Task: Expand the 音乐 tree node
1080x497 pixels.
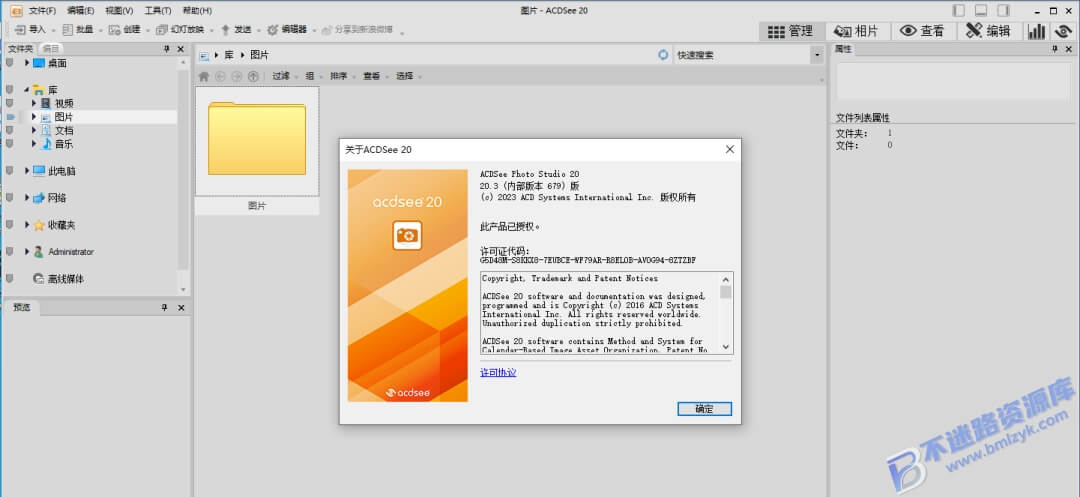Action: (34, 144)
